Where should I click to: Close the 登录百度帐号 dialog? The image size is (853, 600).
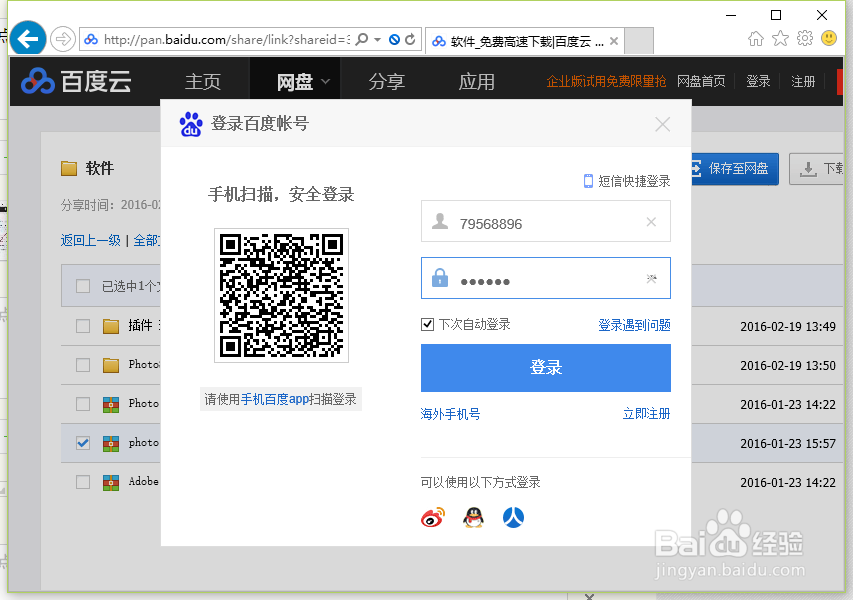click(x=662, y=124)
